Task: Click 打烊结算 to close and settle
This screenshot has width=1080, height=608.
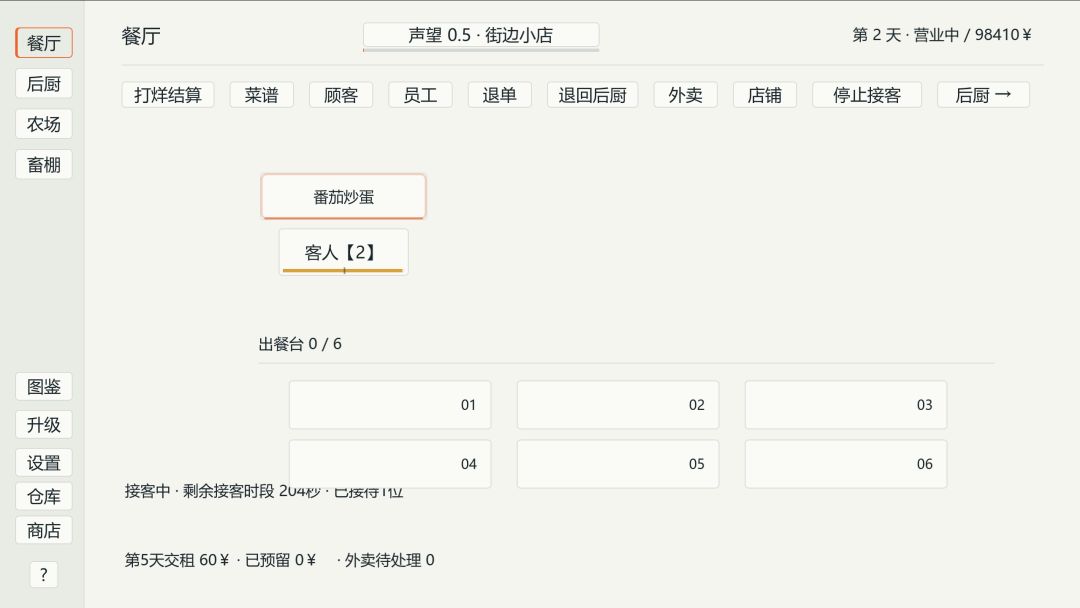Action: (167, 94)
